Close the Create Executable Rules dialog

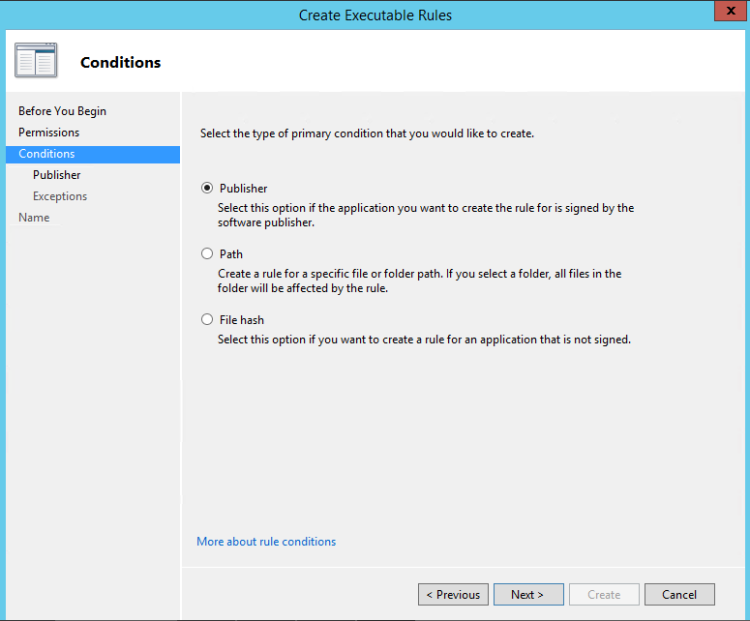727,13
